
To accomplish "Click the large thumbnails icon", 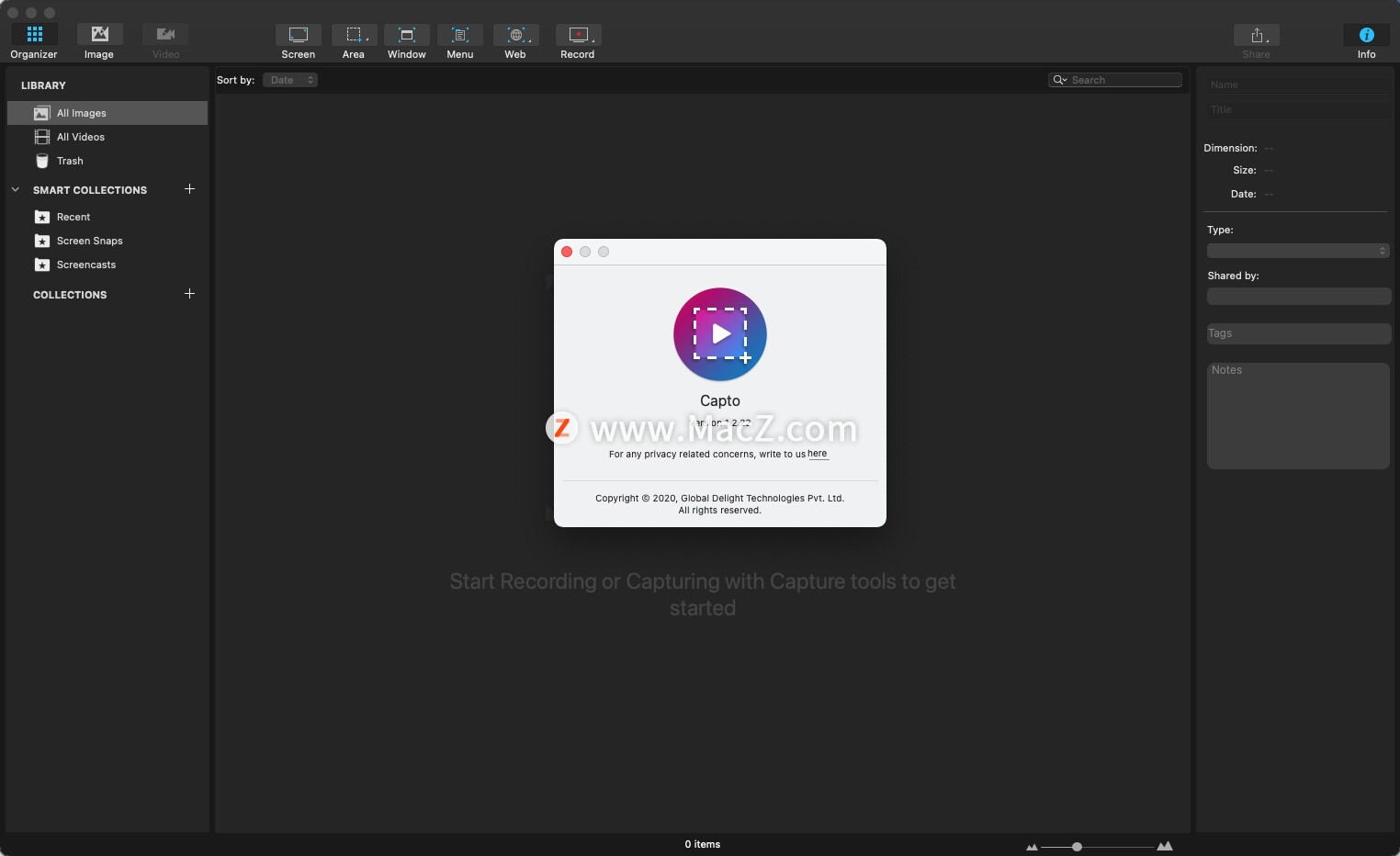I will [x=1165, y=846].
